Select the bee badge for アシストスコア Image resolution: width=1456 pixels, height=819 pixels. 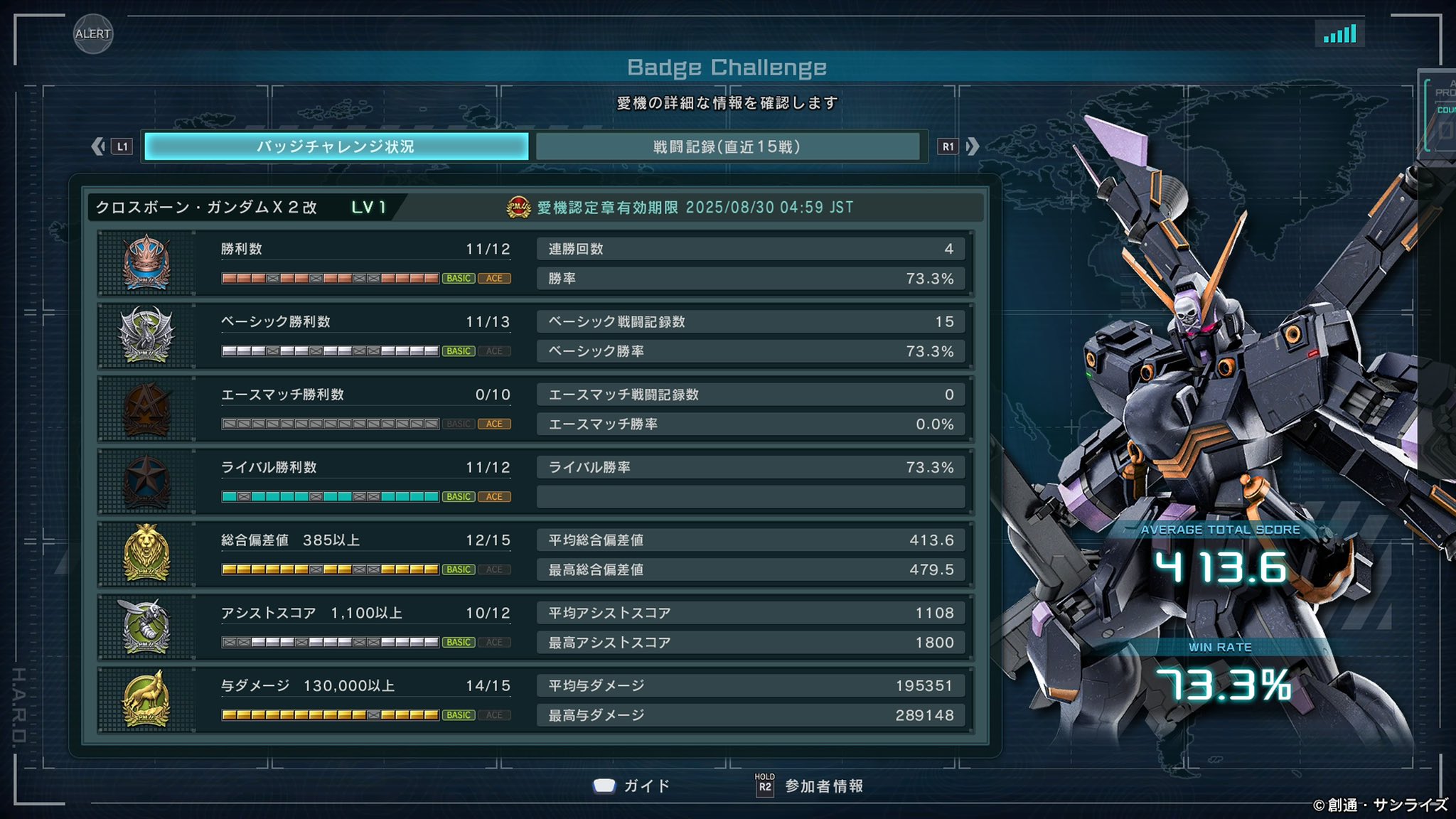click(x=146, y=626)
